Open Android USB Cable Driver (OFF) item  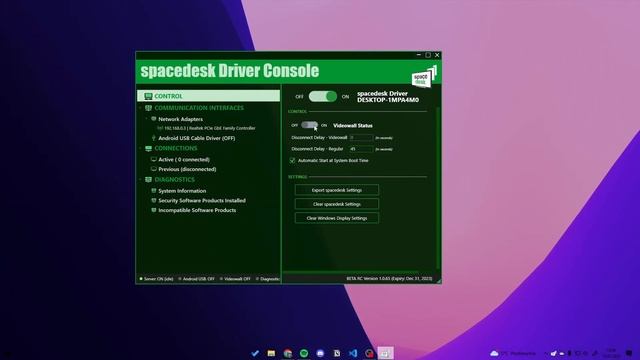pos(197,138)
